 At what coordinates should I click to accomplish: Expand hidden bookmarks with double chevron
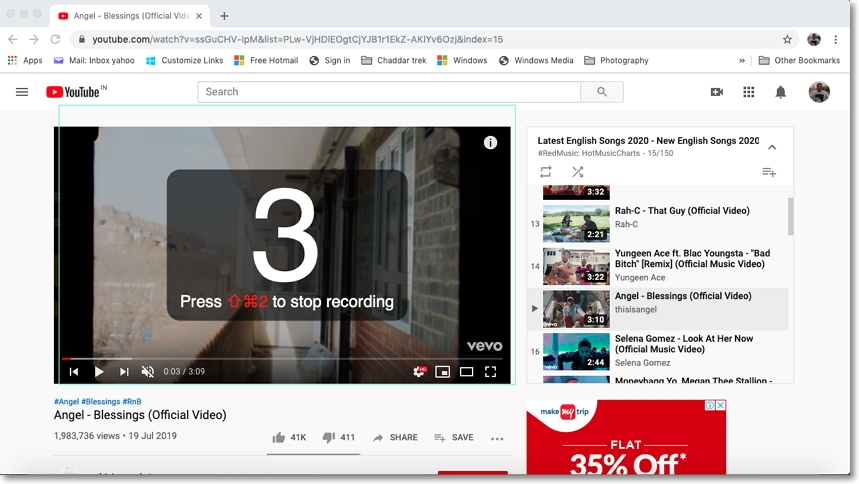(x=742, y=60)
